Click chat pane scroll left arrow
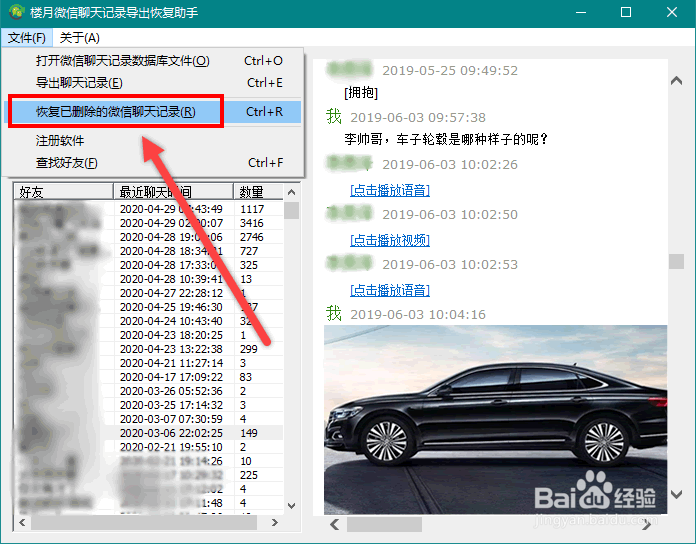 point(335,524)
